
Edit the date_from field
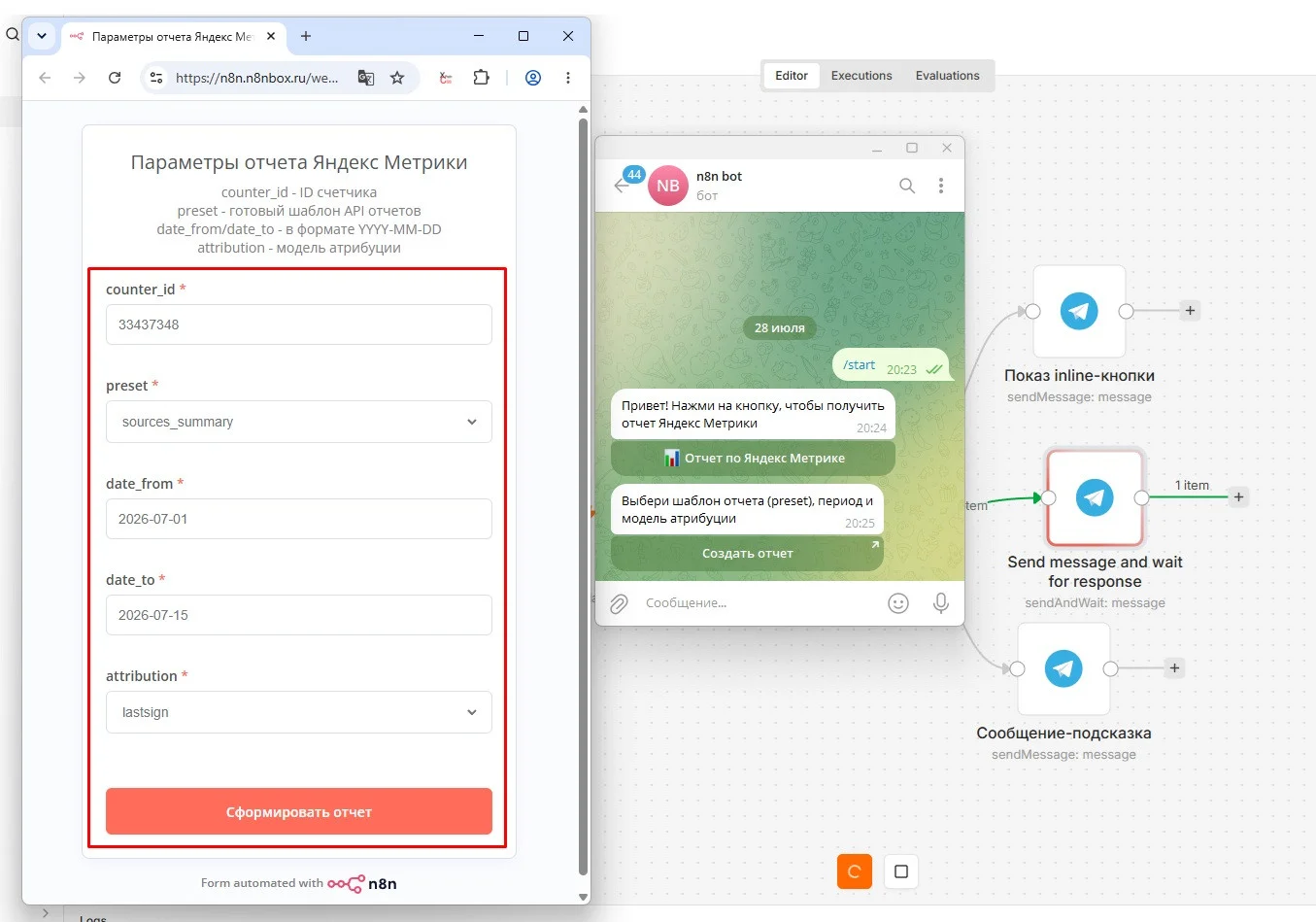click(299, 519)
